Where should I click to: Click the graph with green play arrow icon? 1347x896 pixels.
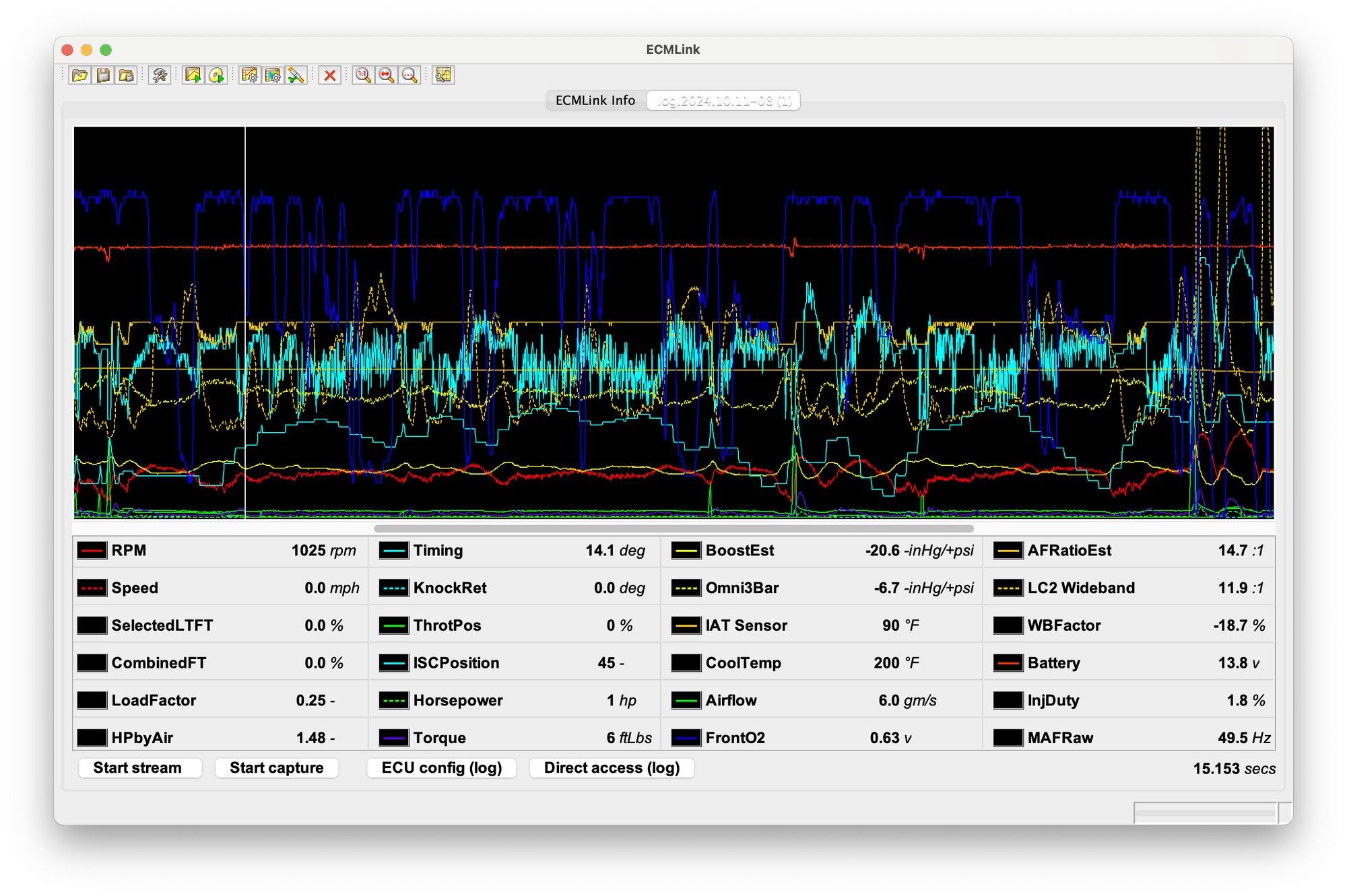[x=193, y=75]
